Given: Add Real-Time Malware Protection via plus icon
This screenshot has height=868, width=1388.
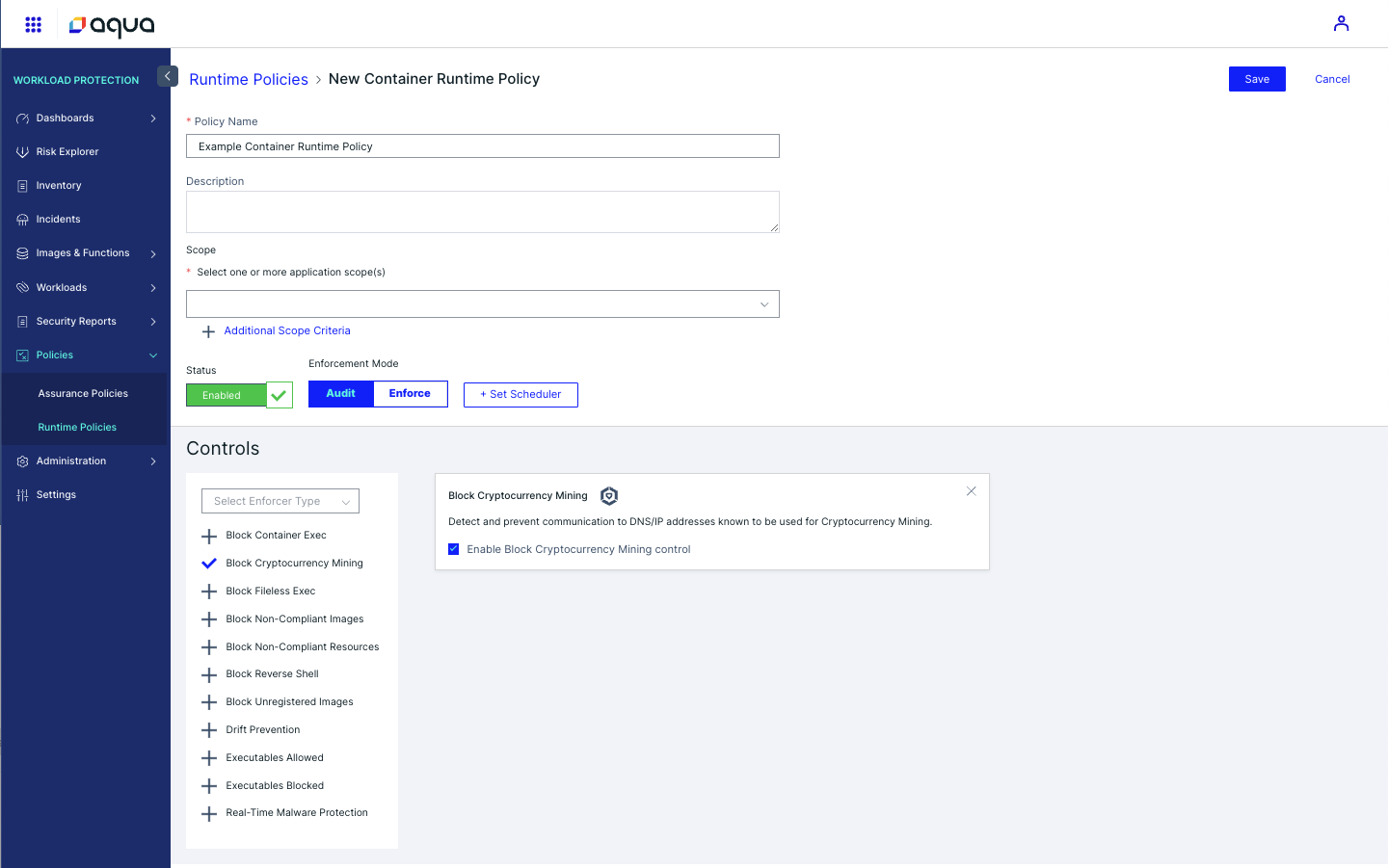Looking at the screenshot, I should [x=209, y=814].
